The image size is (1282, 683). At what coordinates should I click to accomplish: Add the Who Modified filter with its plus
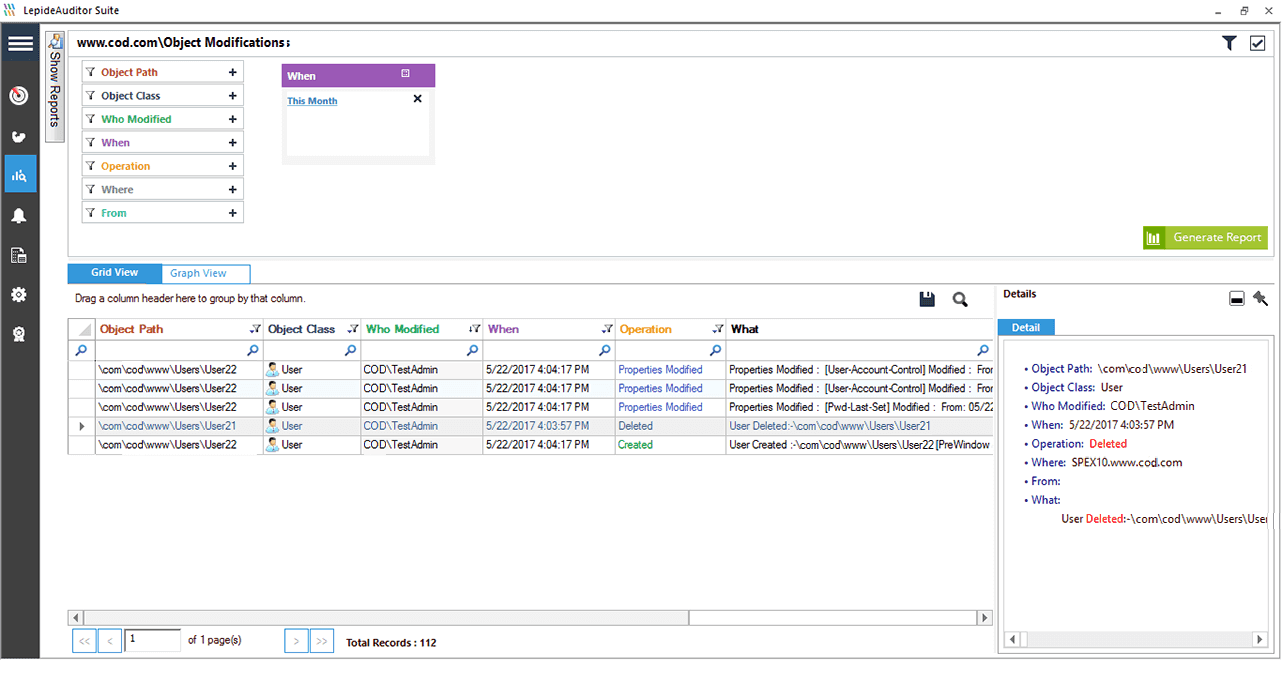tap(232, 119)
